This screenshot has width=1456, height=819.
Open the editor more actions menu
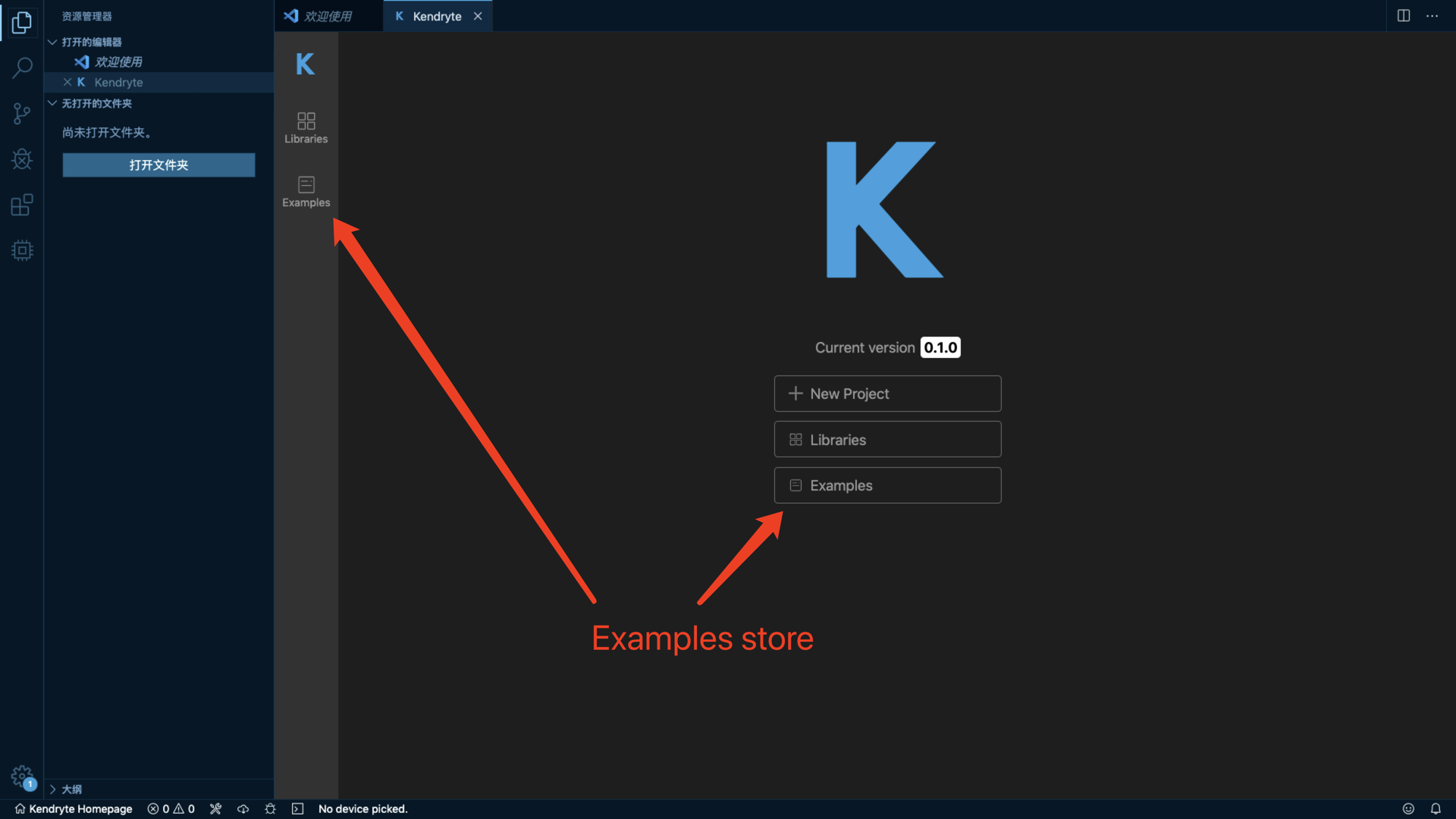tap(1432, 16)
